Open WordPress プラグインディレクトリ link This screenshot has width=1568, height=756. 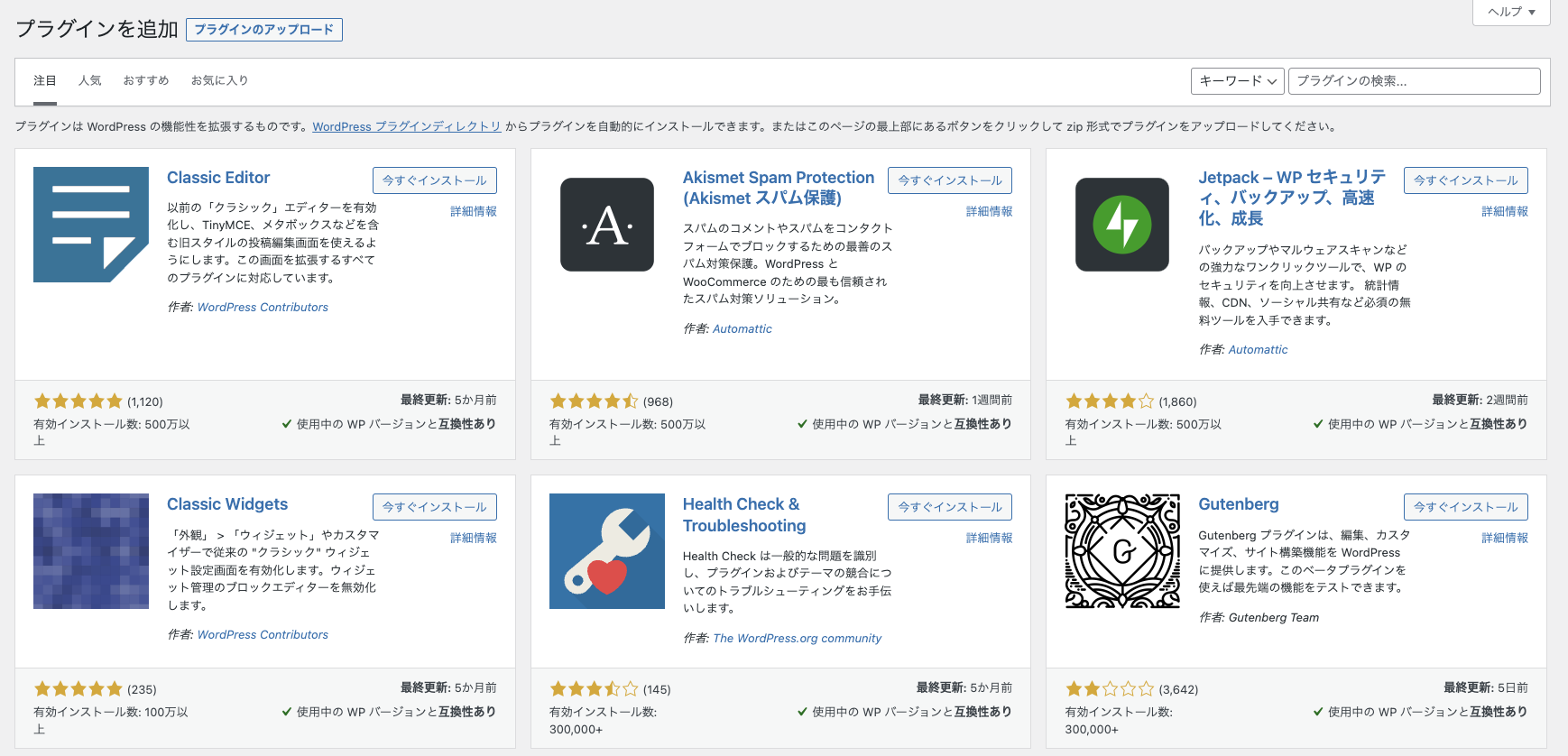(x=407, y=126)
